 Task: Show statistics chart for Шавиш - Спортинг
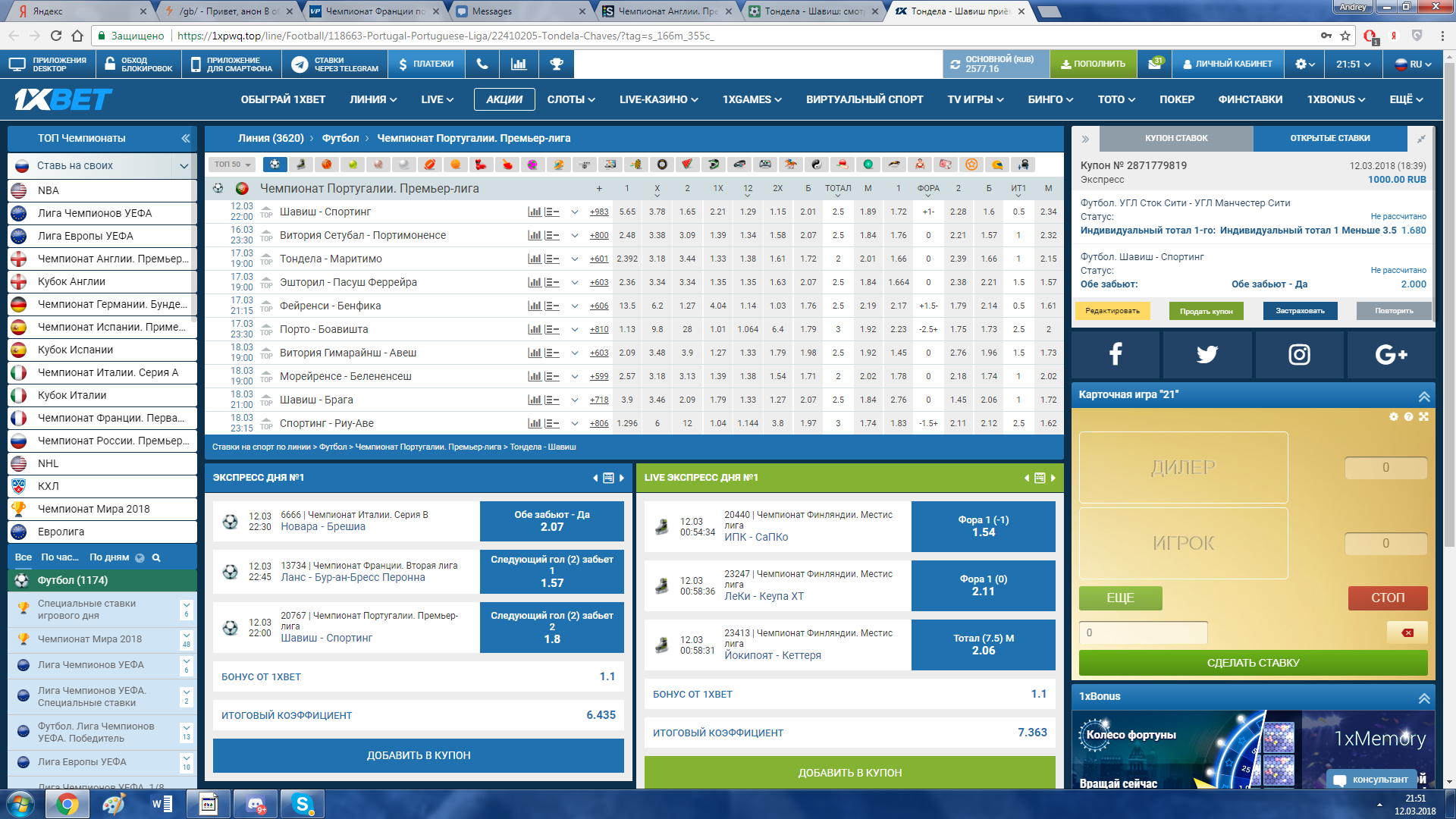(535, 212)
